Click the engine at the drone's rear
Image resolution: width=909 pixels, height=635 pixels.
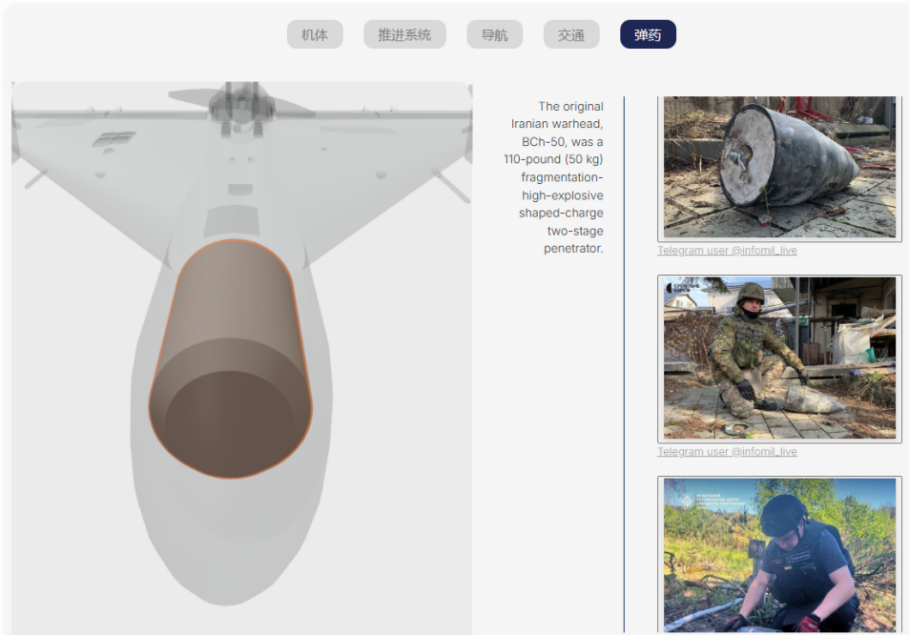point(241,107)
